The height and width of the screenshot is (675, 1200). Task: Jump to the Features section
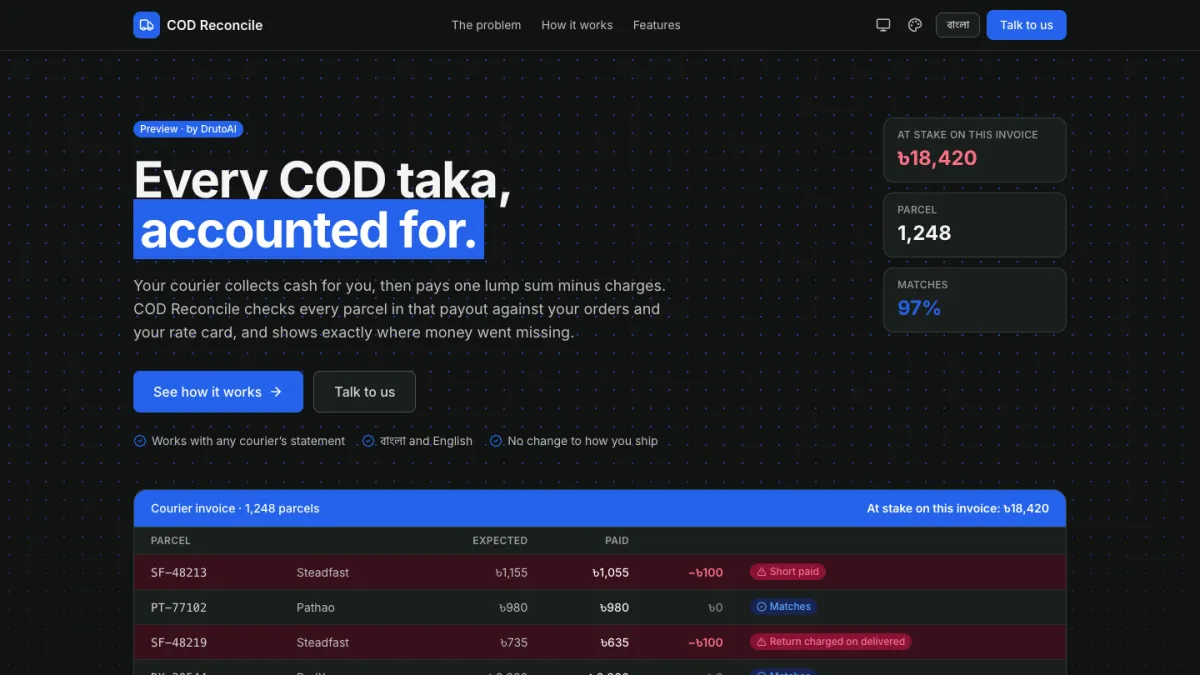(656, 25)
